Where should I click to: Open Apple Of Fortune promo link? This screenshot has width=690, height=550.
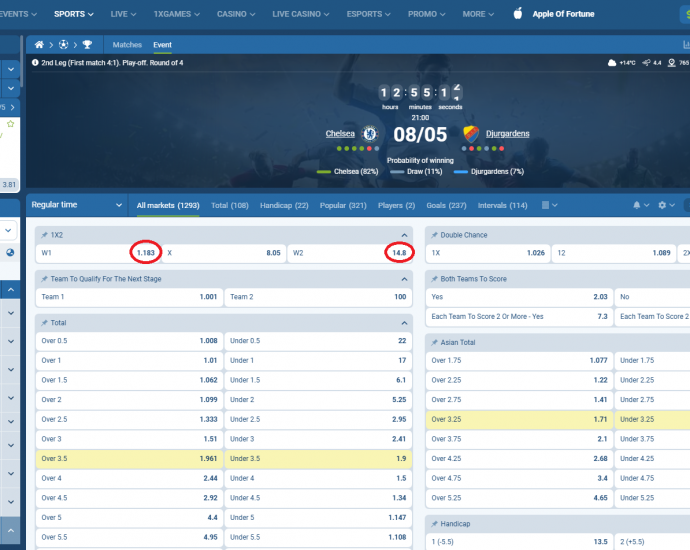pyautogui.click(x=563, y=14)
